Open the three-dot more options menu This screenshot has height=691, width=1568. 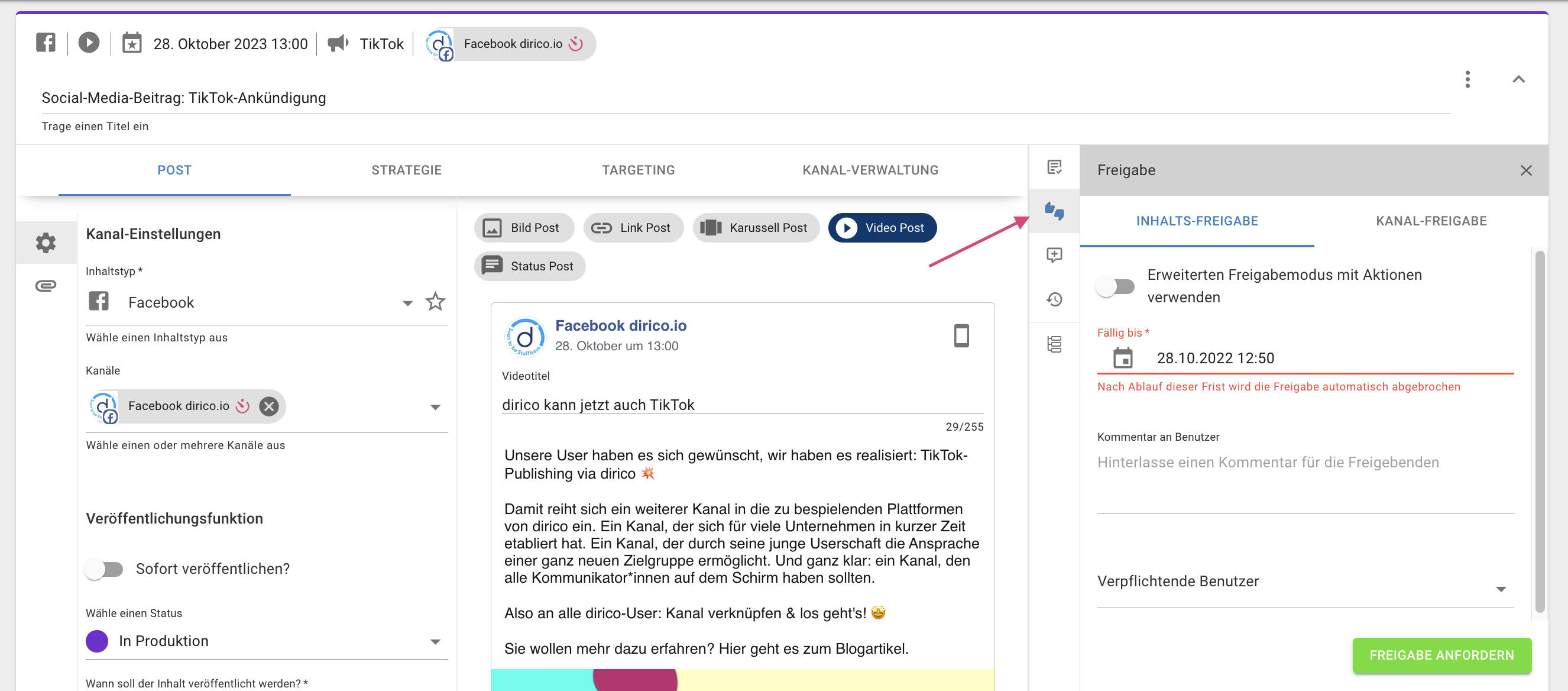point(1467,79)
